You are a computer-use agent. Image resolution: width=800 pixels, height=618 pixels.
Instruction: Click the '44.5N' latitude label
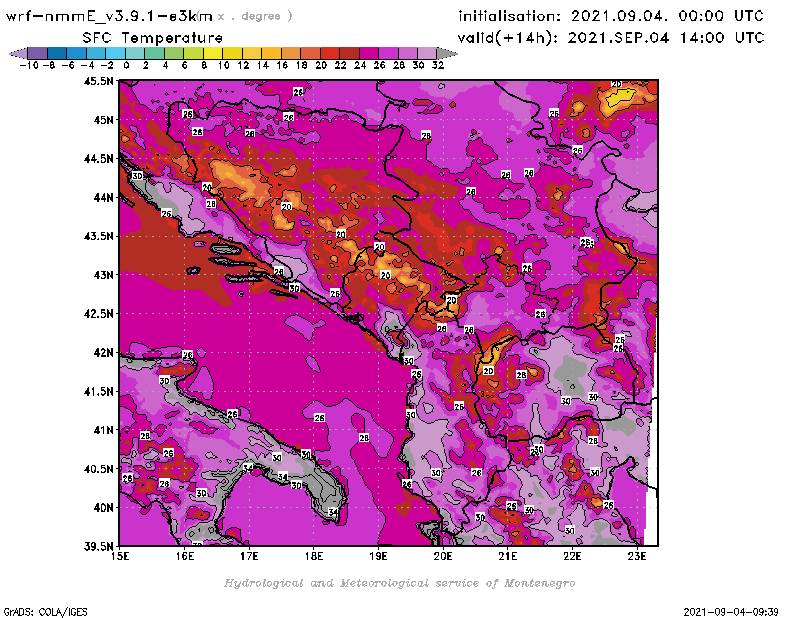[x=98, y=159]
